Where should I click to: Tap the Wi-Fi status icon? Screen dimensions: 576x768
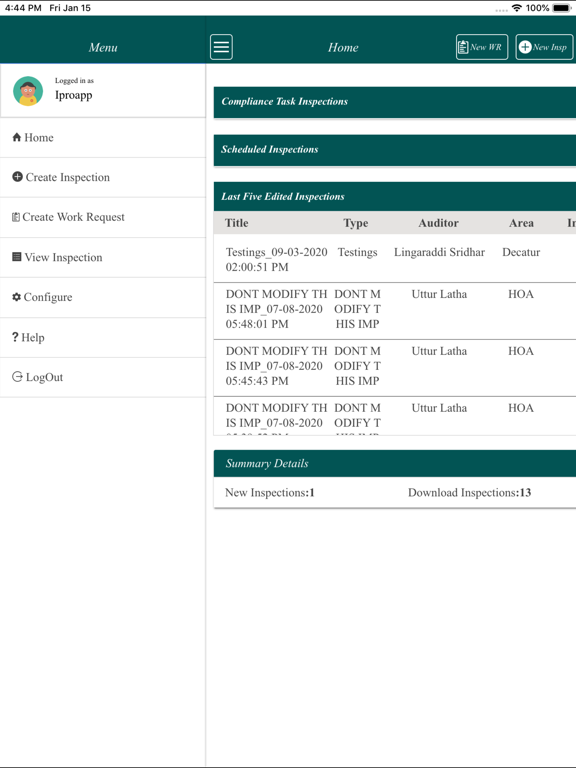pyautogui.click(x=516, y=8)
